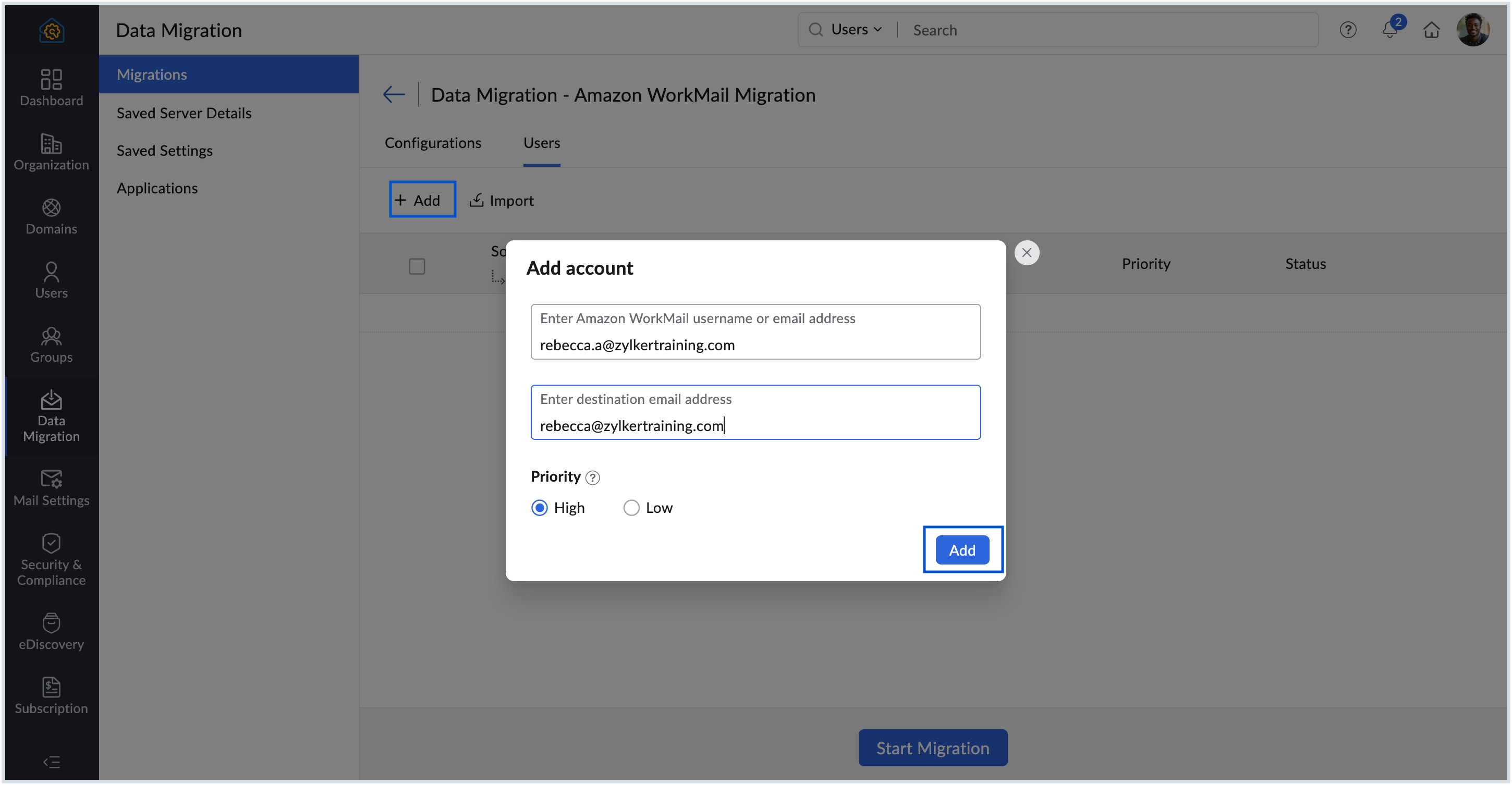Screen dimensions: 1512x785
Task: Select the Mail Settings icon
Action: [x=51, y=488]
